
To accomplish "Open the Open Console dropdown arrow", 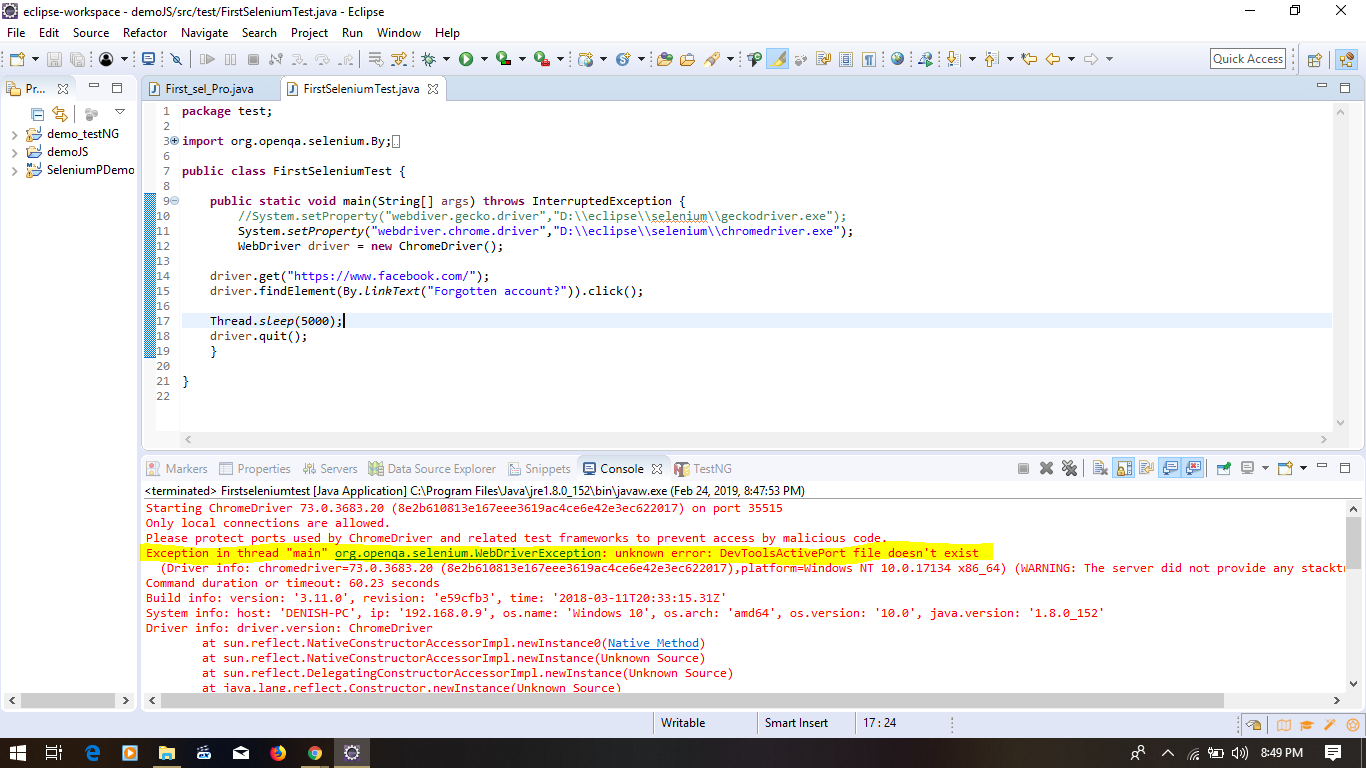I will [x=1304, y=468].
